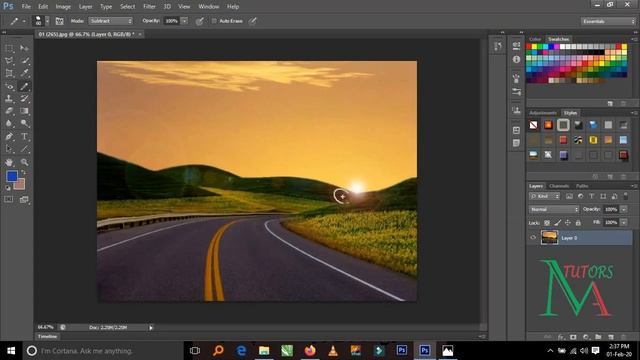The width and height of the screenshot is (640, 360).
Task: Toggle Lock position
Action: (x=568, y=223)
